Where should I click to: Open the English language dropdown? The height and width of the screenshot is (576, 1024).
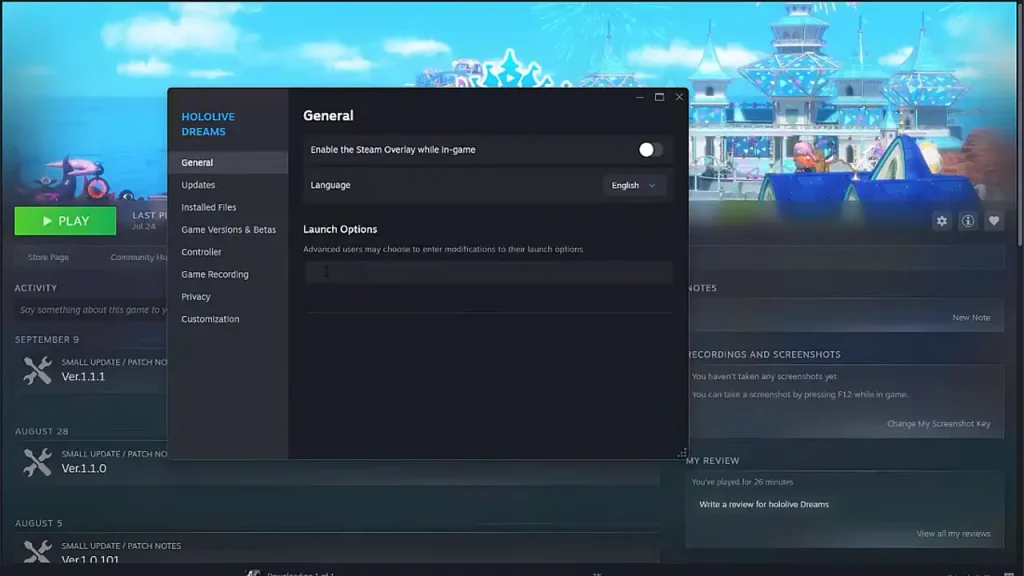point(633,185)
